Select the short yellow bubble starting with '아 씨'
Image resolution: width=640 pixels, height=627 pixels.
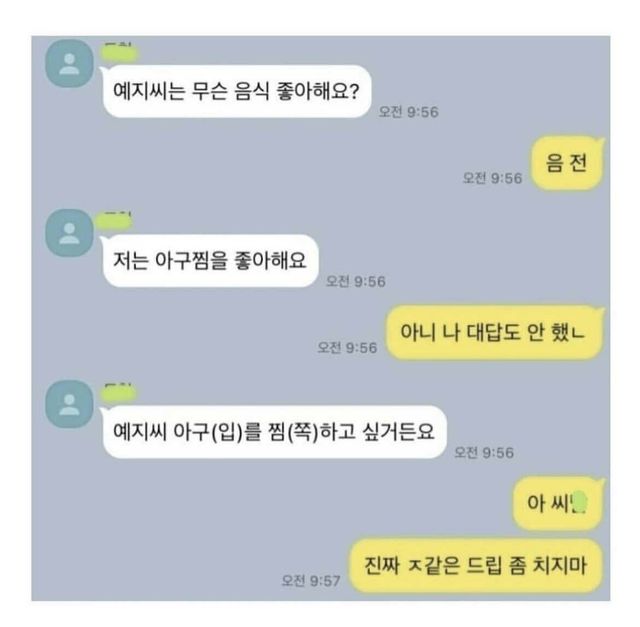[x=558, y=503]
